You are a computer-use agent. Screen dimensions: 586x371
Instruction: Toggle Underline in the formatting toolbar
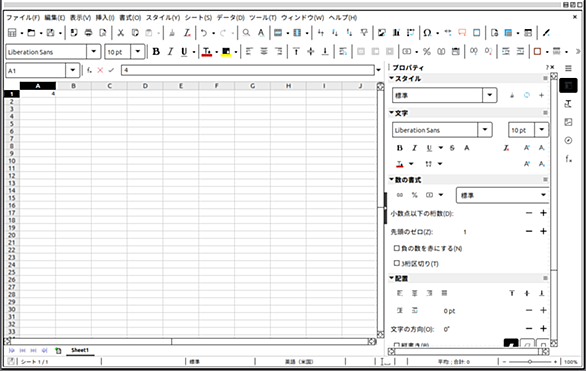(x=184, y=52)
